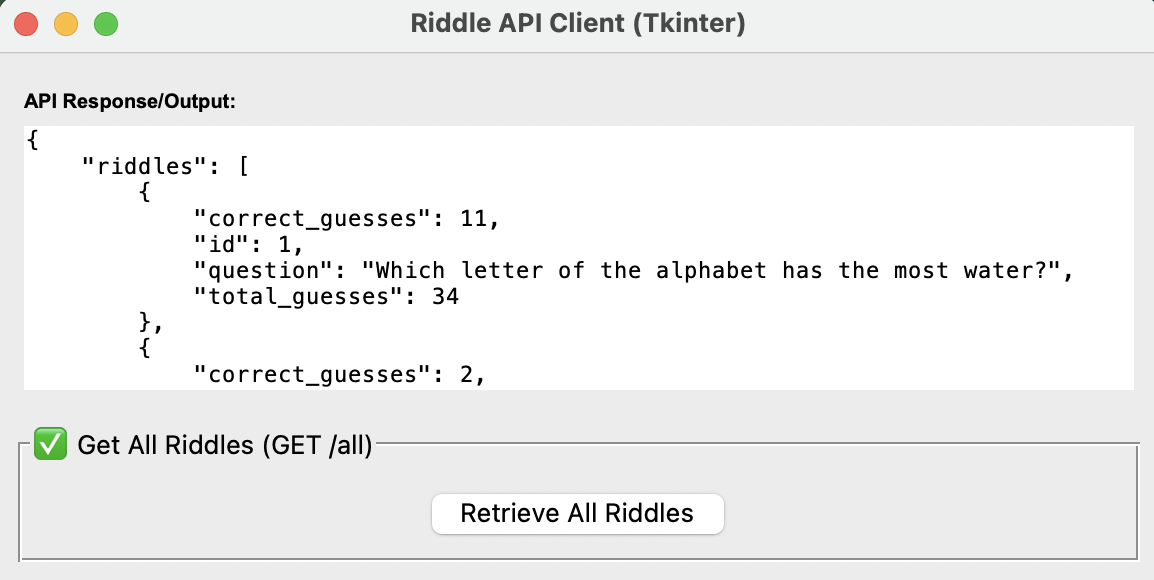1154x580 pixels.
Task: Click the window title 'Riddle API Client (Tkinter)'
Action: [577, 23]
